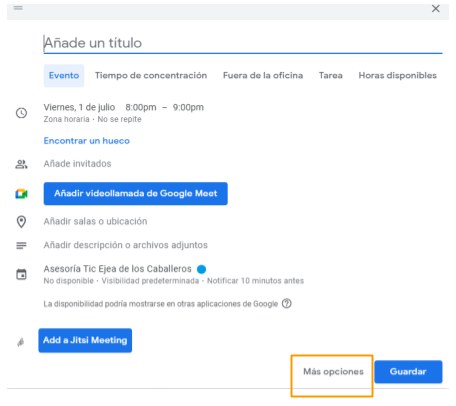Edit Notificar 10 minutos antes
Viewport: 456px width, 406px height.
click(255, 281)
